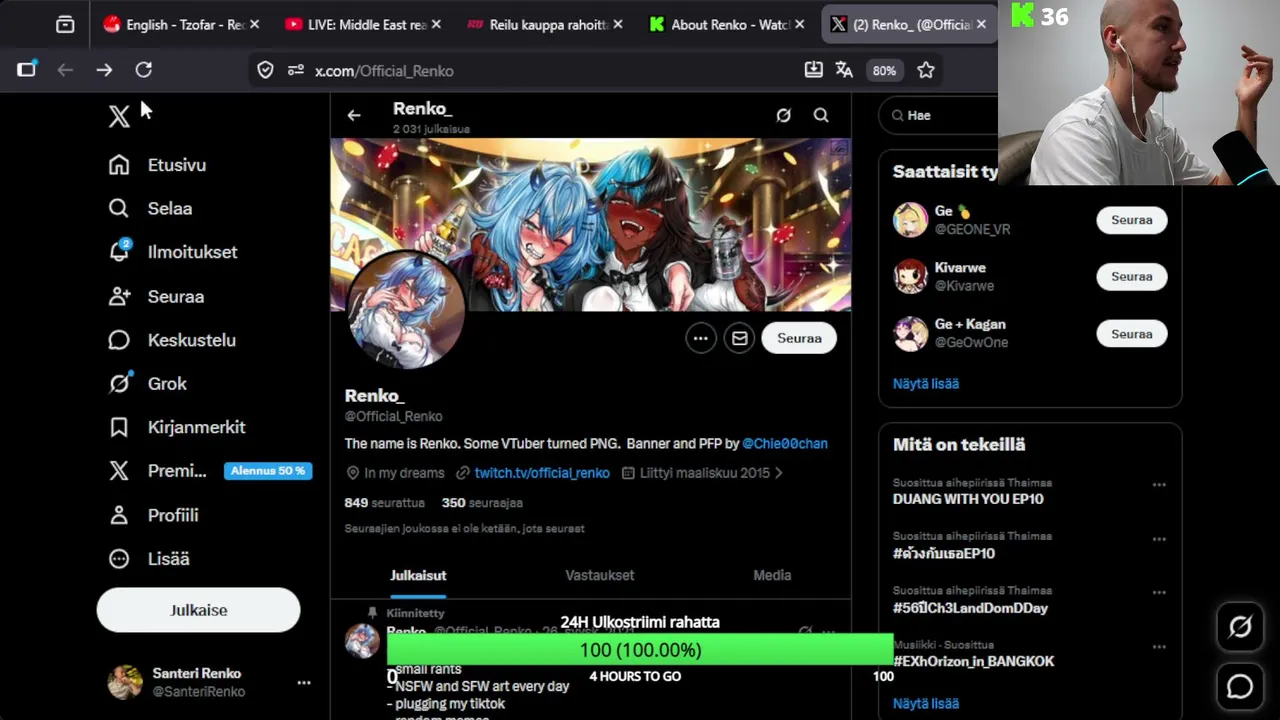This screenshot has width=1280, height=720.
Task: Translate page with translate icon
Action: click(845, 70)
